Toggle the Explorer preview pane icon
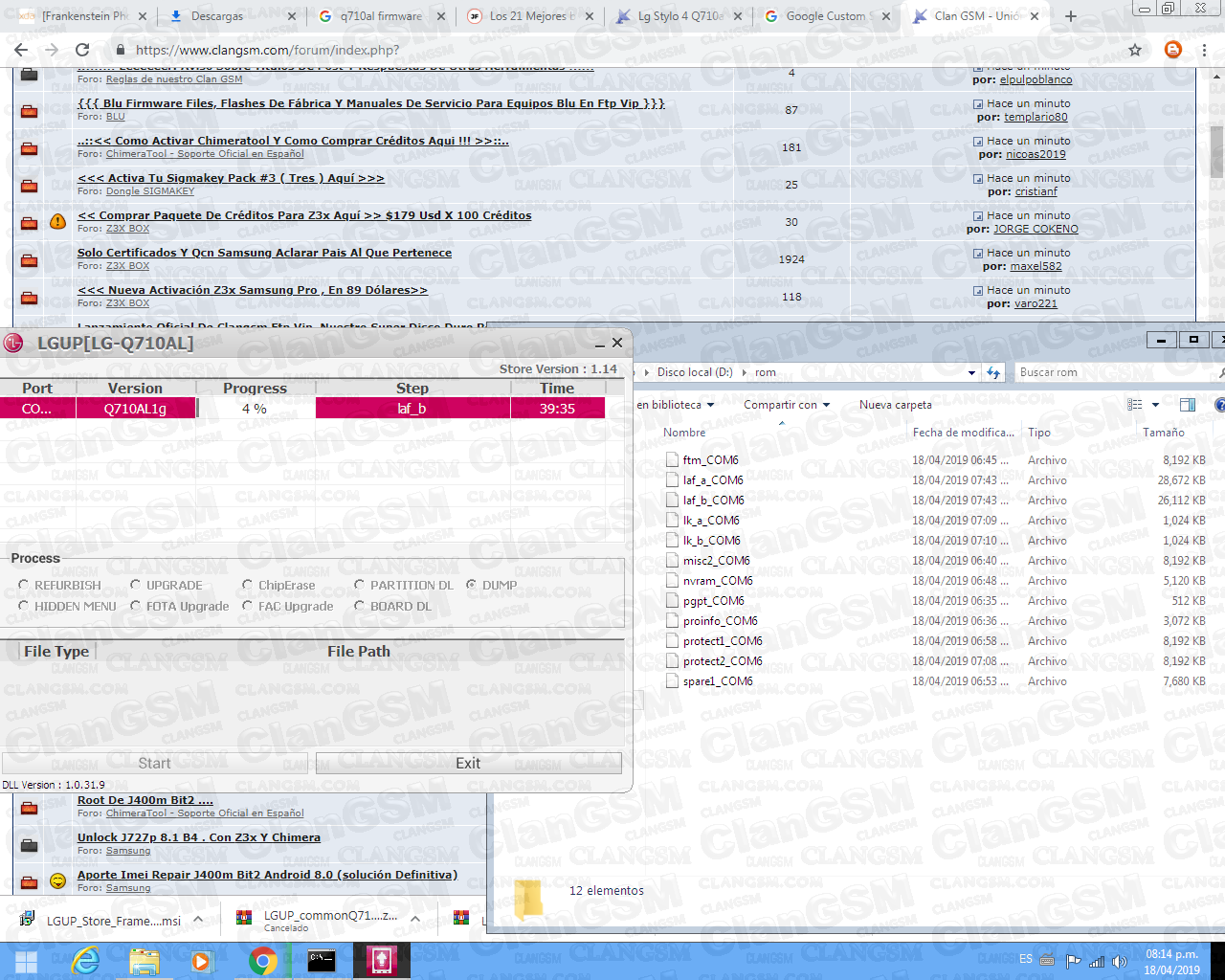 [x=1188, y=405]
